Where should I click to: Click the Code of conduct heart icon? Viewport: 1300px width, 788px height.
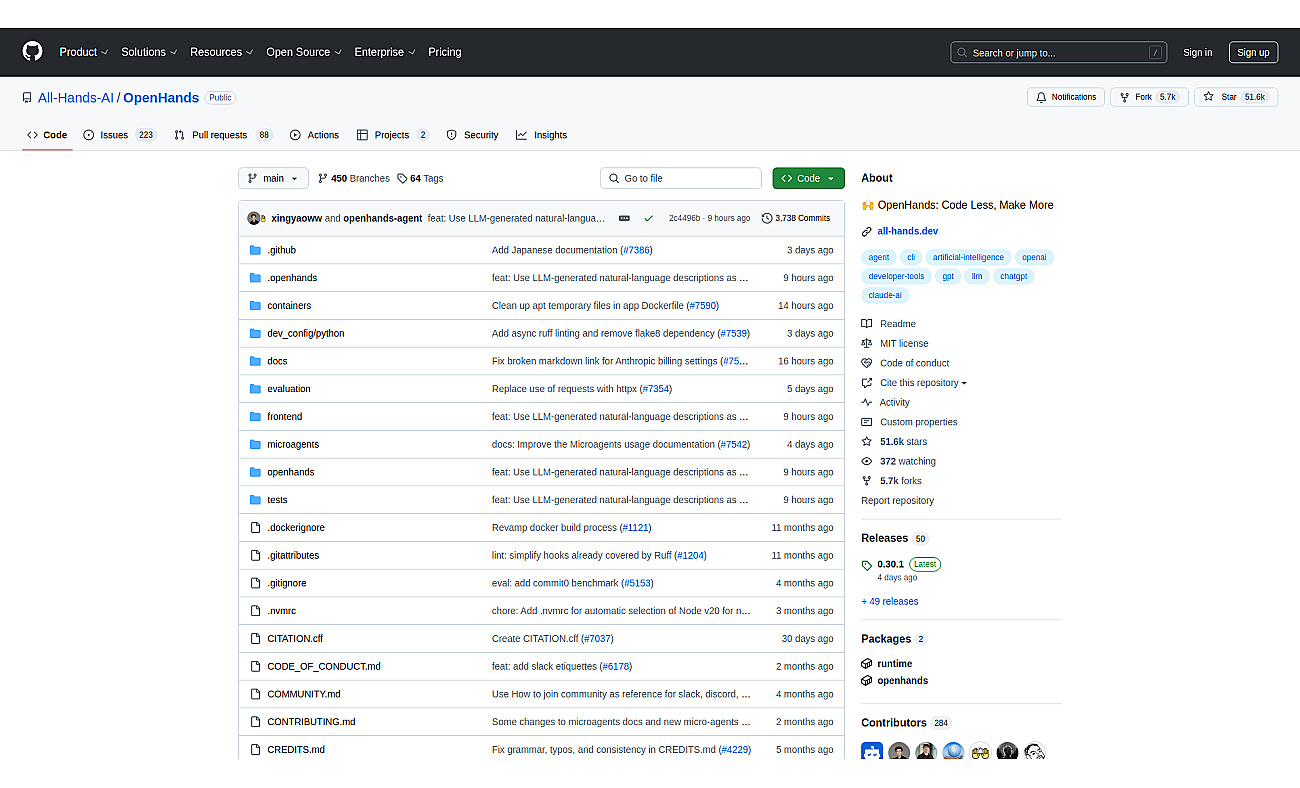[867, 363]
